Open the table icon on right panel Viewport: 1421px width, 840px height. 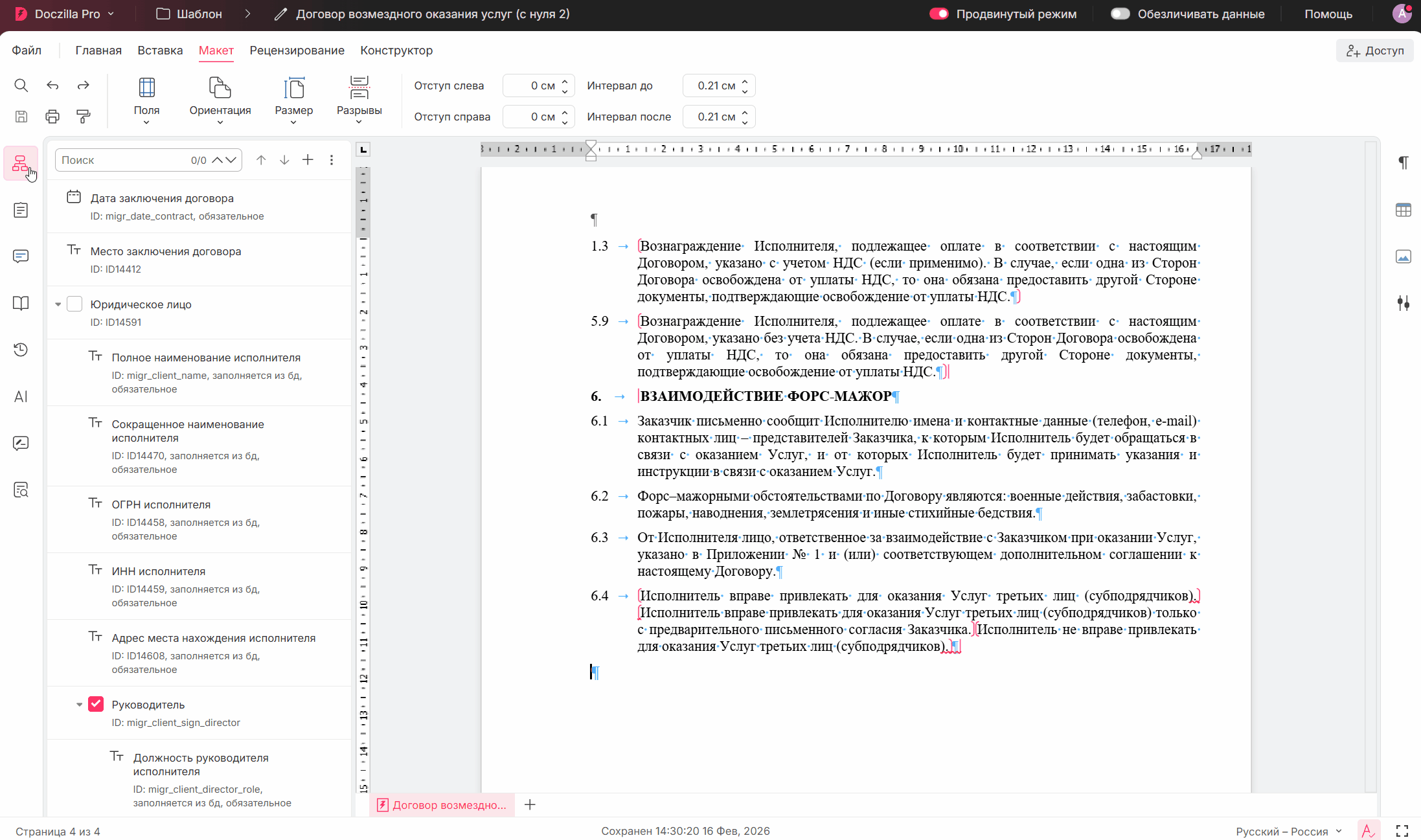click(x=1403, y=210)
